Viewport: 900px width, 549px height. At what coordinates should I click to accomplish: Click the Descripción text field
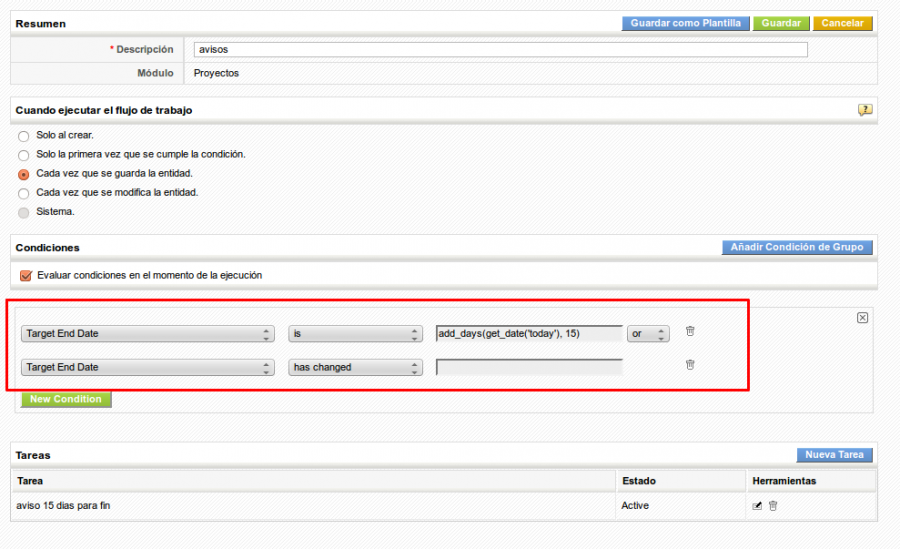500,49
